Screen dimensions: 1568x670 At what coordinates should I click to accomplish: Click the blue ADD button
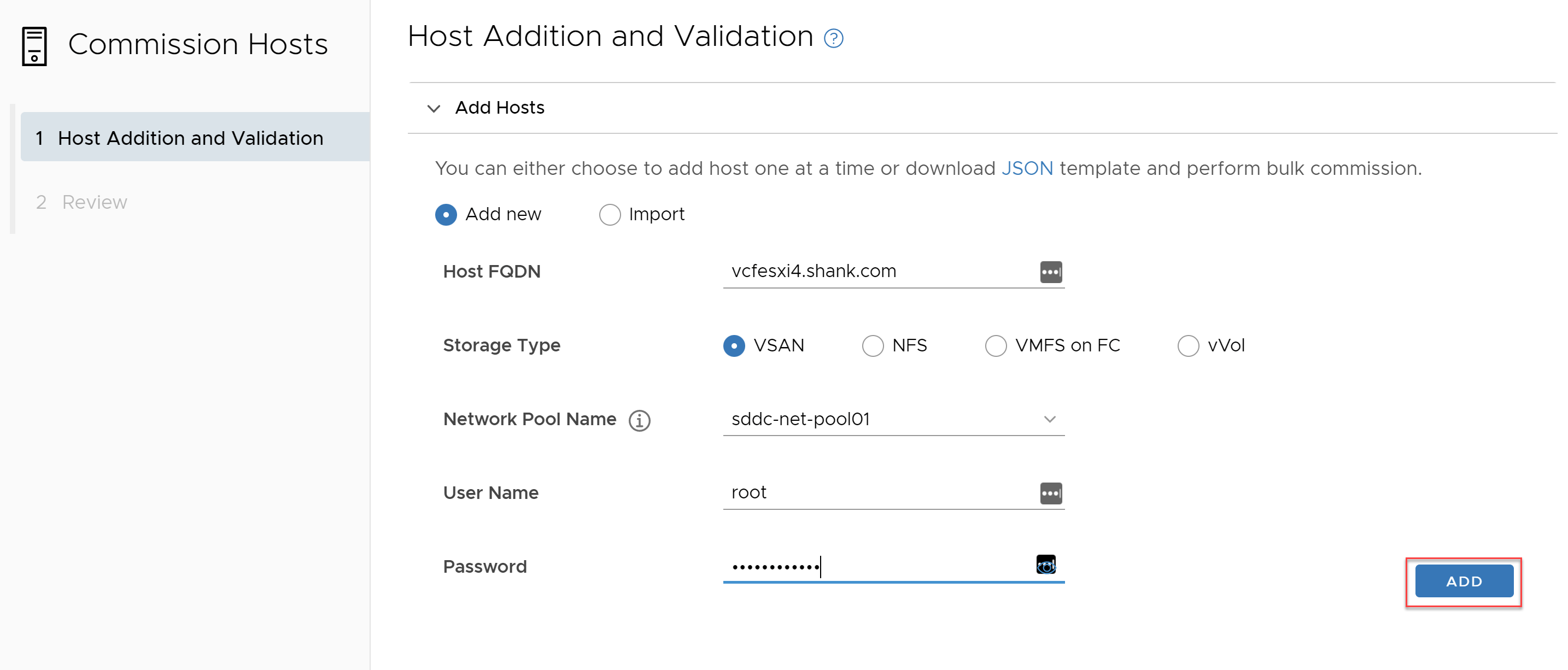click(1464, 581)
